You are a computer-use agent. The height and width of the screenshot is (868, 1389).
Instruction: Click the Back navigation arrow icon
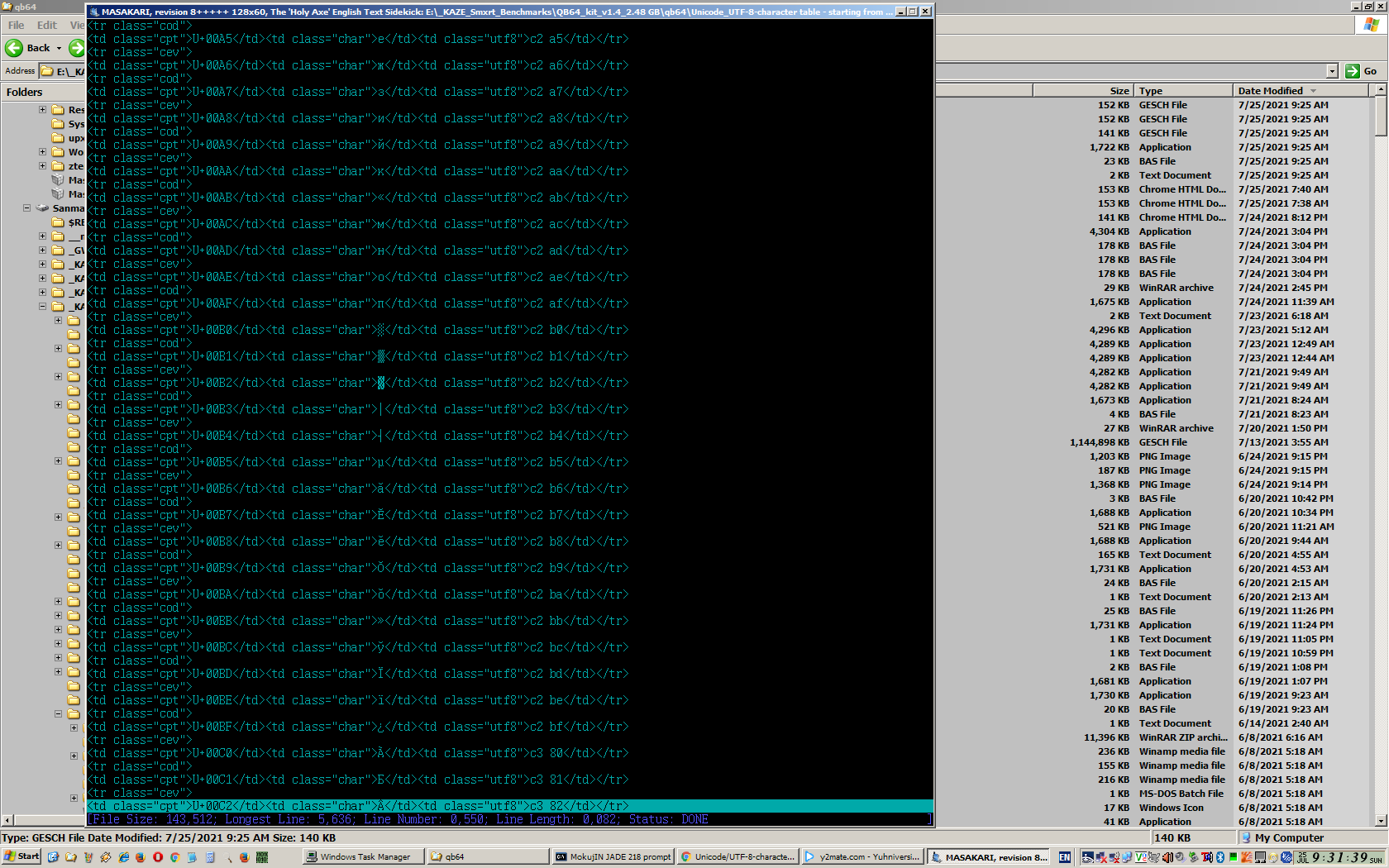(14, 48)
